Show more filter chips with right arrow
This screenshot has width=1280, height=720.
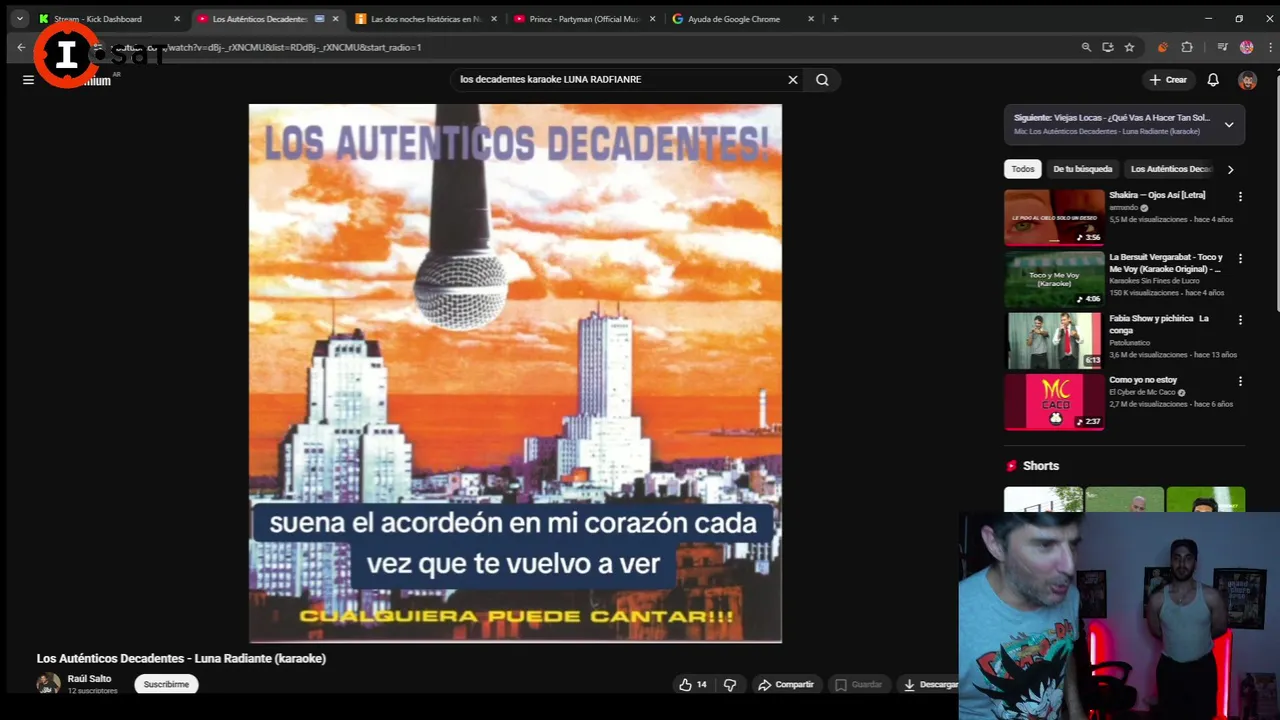[x=1230, y=169]
